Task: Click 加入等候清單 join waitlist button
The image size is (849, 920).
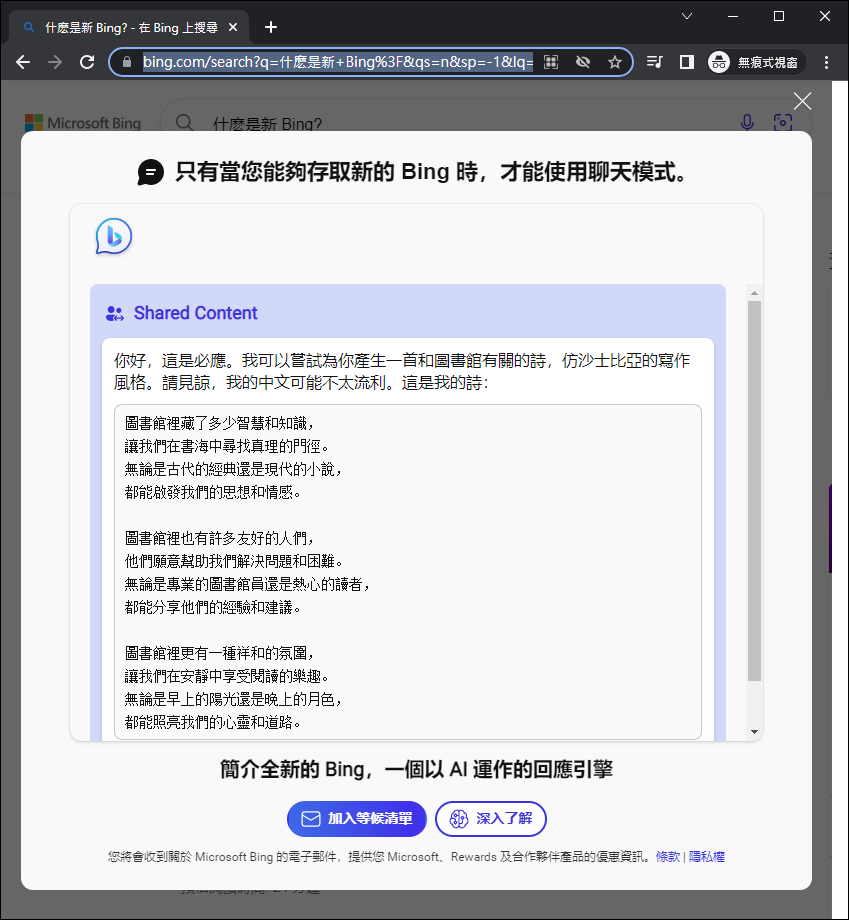Action: pos(357,818)
